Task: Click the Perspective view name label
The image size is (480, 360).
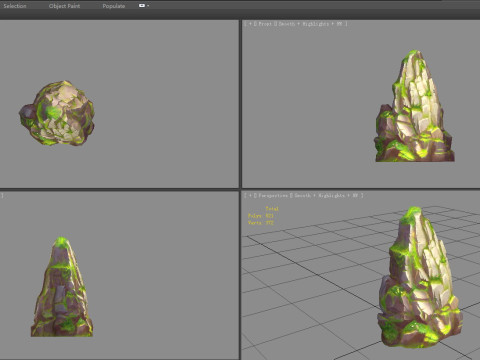Action: [x=273, y=196]
